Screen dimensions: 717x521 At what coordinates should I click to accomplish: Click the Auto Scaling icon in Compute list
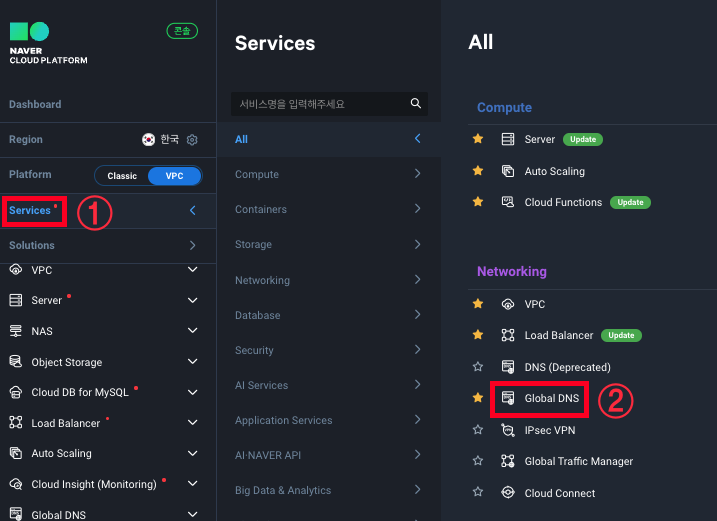(508, 171)
